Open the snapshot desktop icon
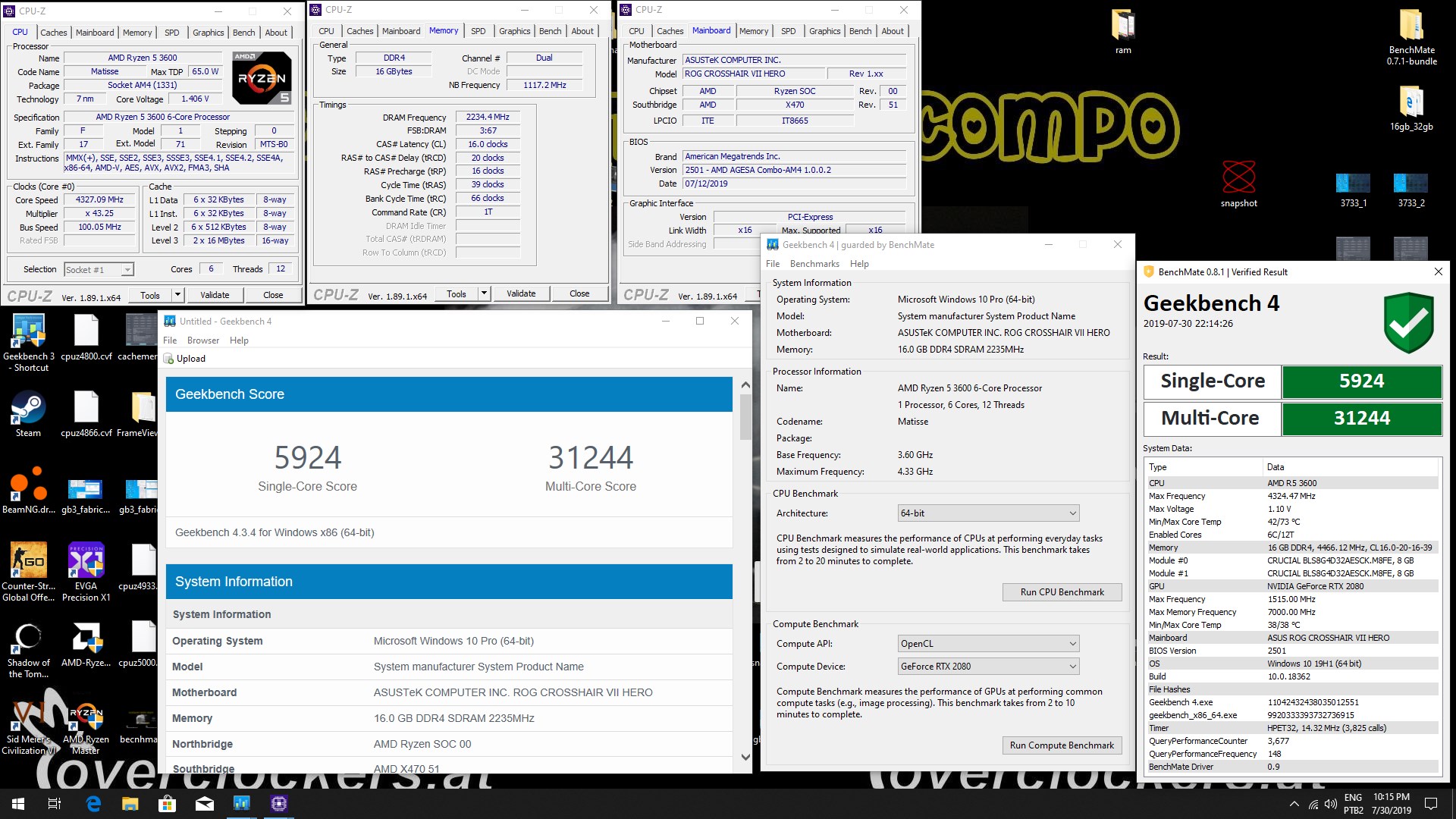The width and height of the screenshot is (1456, 819). coord(1238,184)
